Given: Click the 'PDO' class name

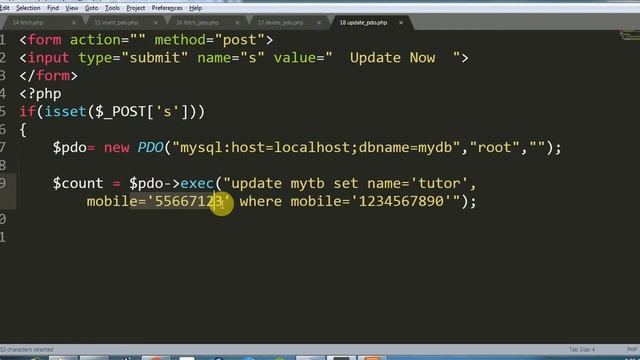Looking at the screenshot, I should coord(150,148).
